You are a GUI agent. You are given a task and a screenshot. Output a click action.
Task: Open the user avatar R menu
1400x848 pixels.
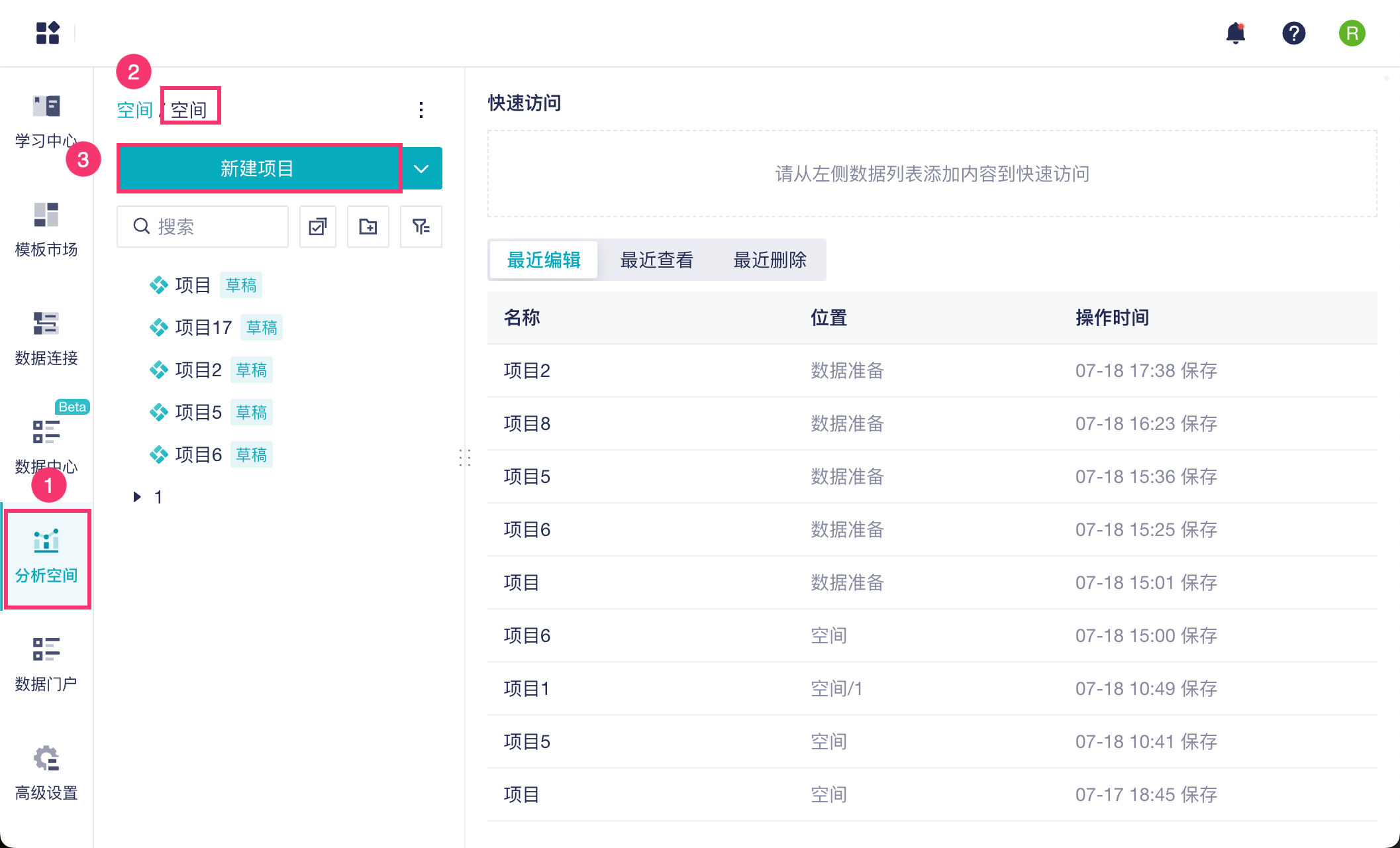[x=1352, y=33]
